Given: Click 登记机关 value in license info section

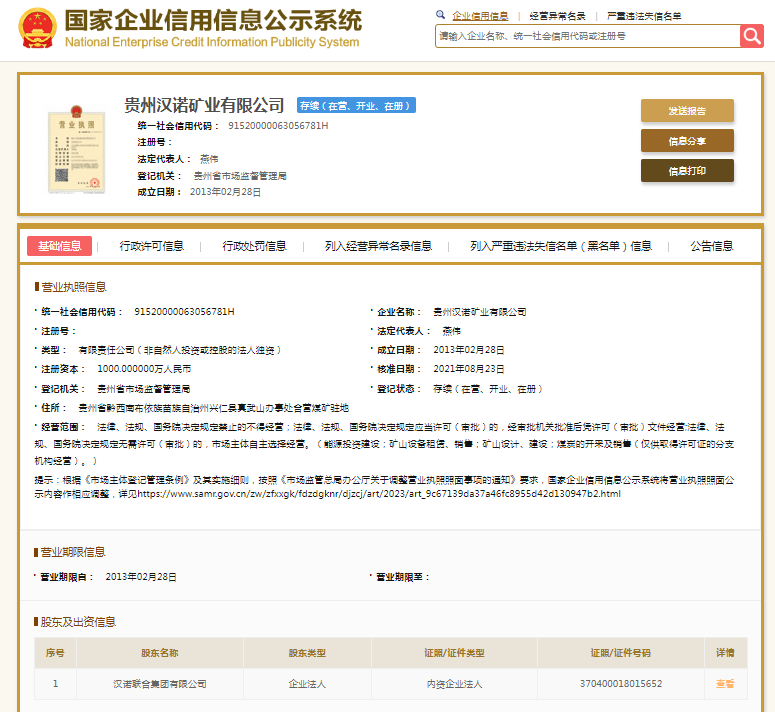Looking at the screenshot, I should point(144,389).
